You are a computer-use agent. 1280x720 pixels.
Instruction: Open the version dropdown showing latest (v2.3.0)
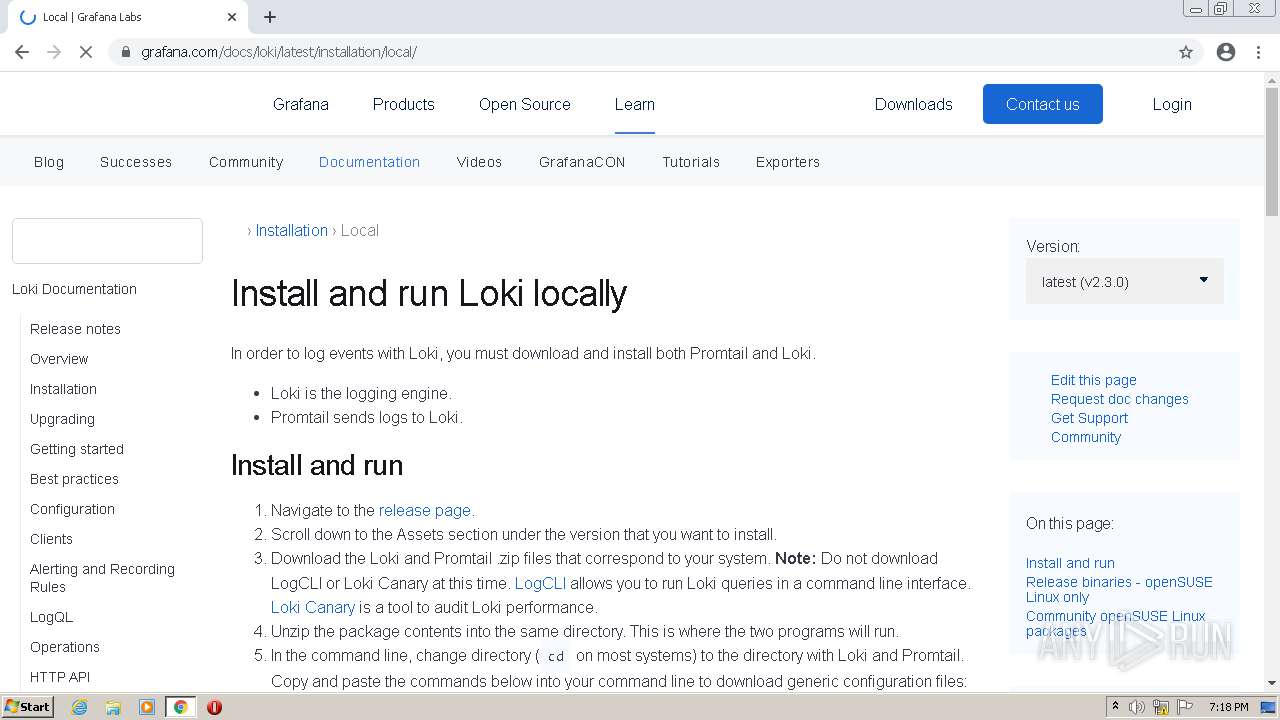1125,282
